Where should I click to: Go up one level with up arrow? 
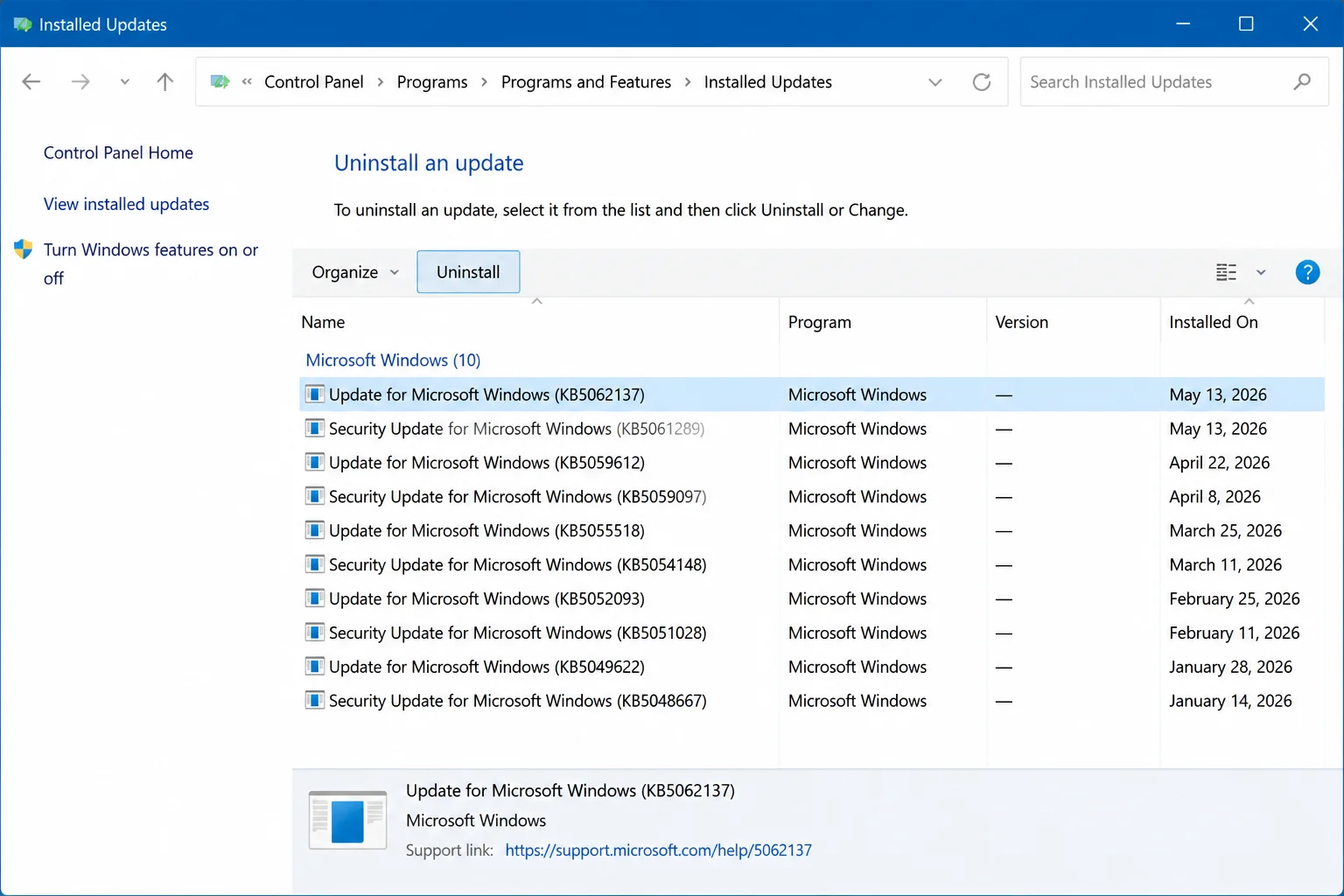point(164,81)
